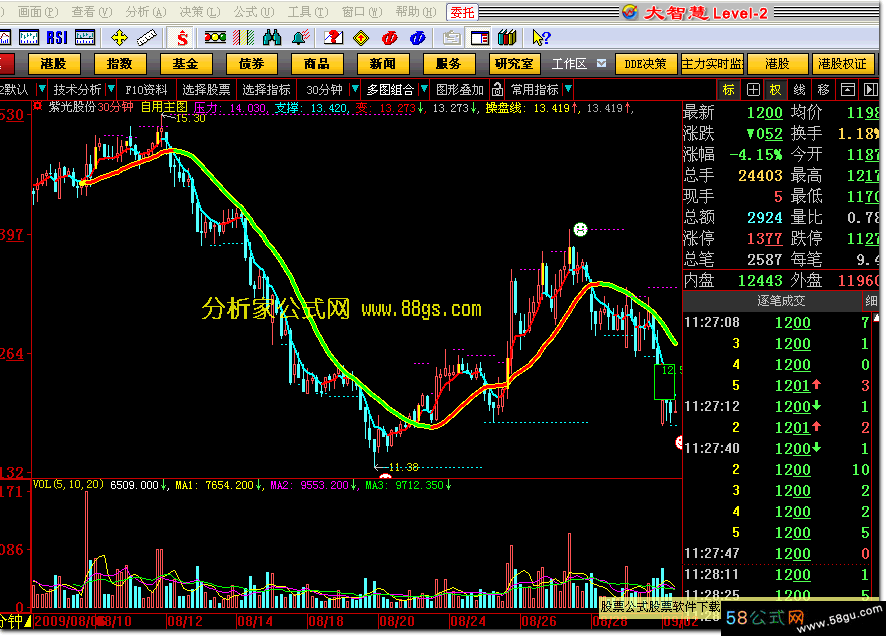
Task: Open the 窗口(W) menu
Action: pos(362,12)
